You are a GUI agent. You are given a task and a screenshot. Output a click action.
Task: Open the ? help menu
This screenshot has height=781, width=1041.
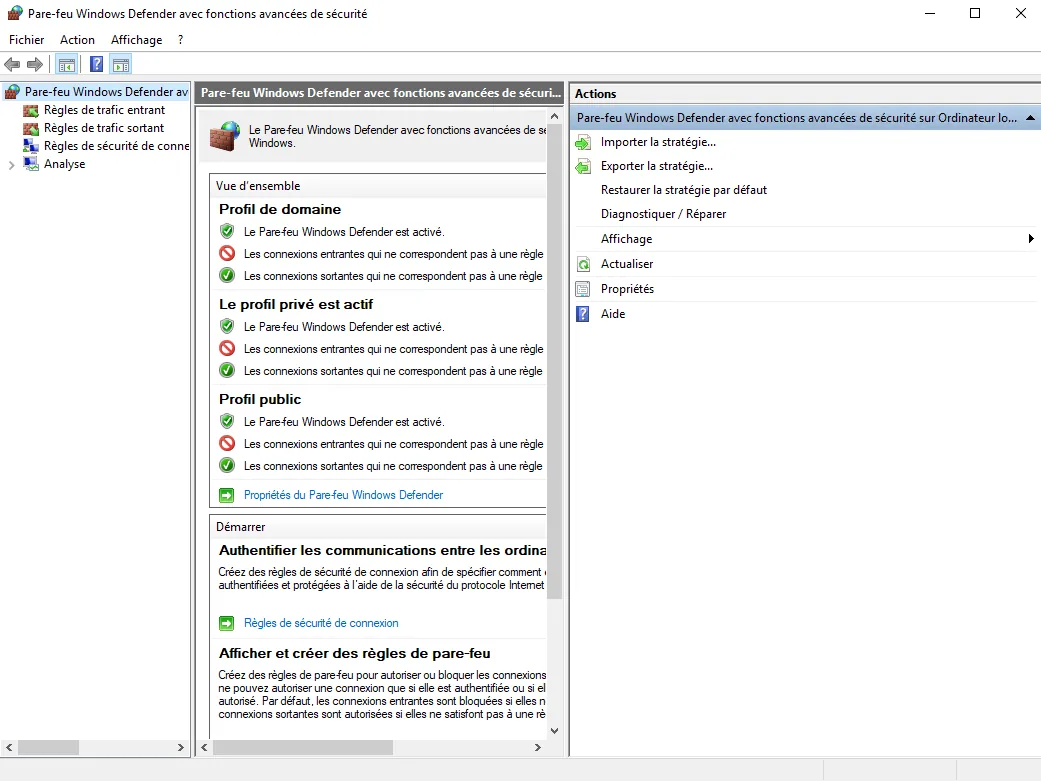tap(181, 40)
